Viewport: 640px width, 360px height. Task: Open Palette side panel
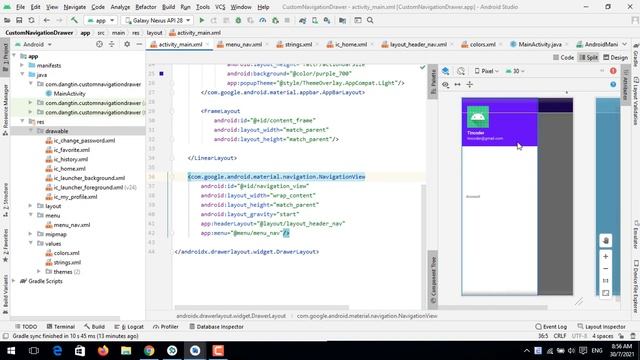tap(433, 83)
